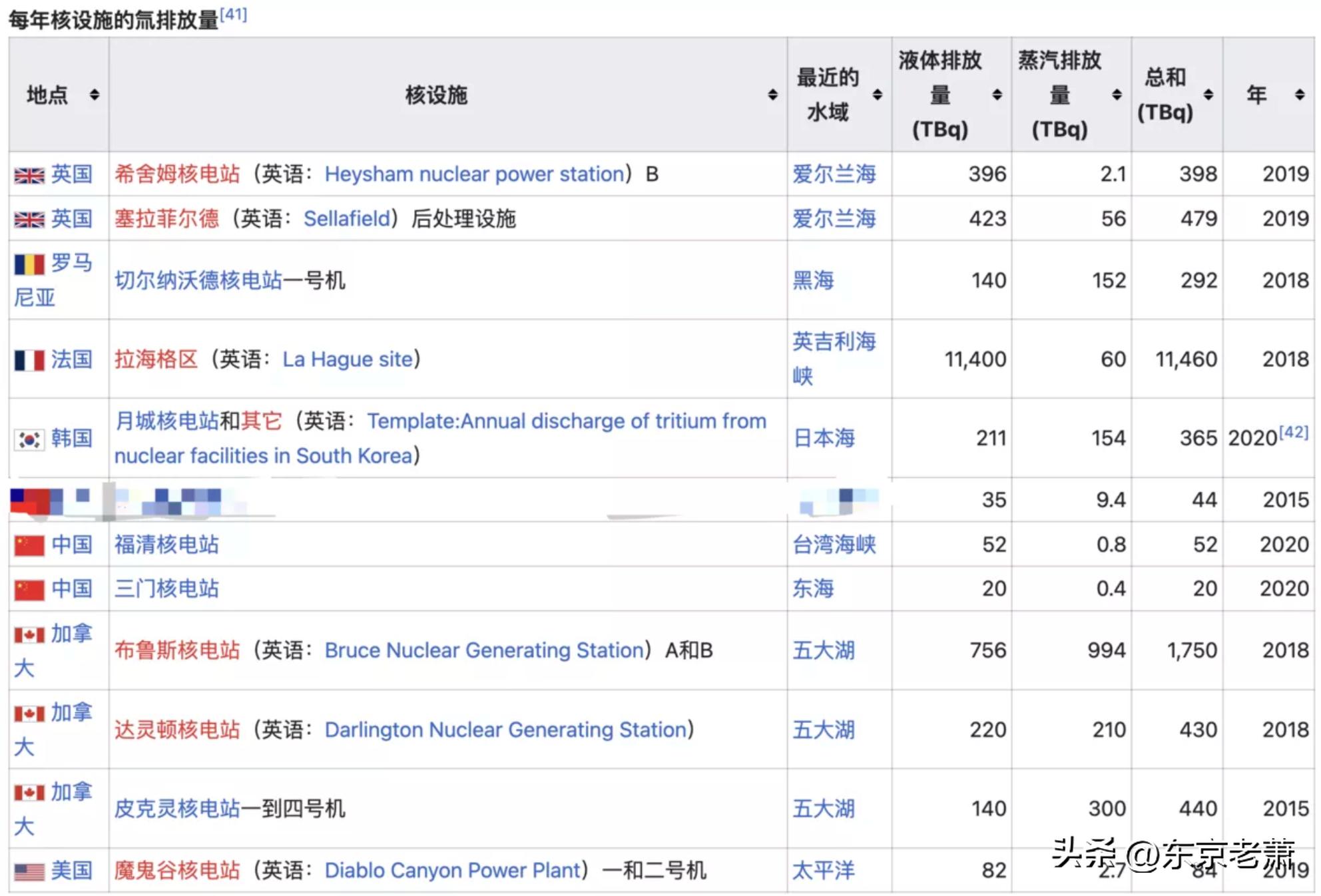
Task: Click the France flag icon beside 法国
Action: [28, 359]
